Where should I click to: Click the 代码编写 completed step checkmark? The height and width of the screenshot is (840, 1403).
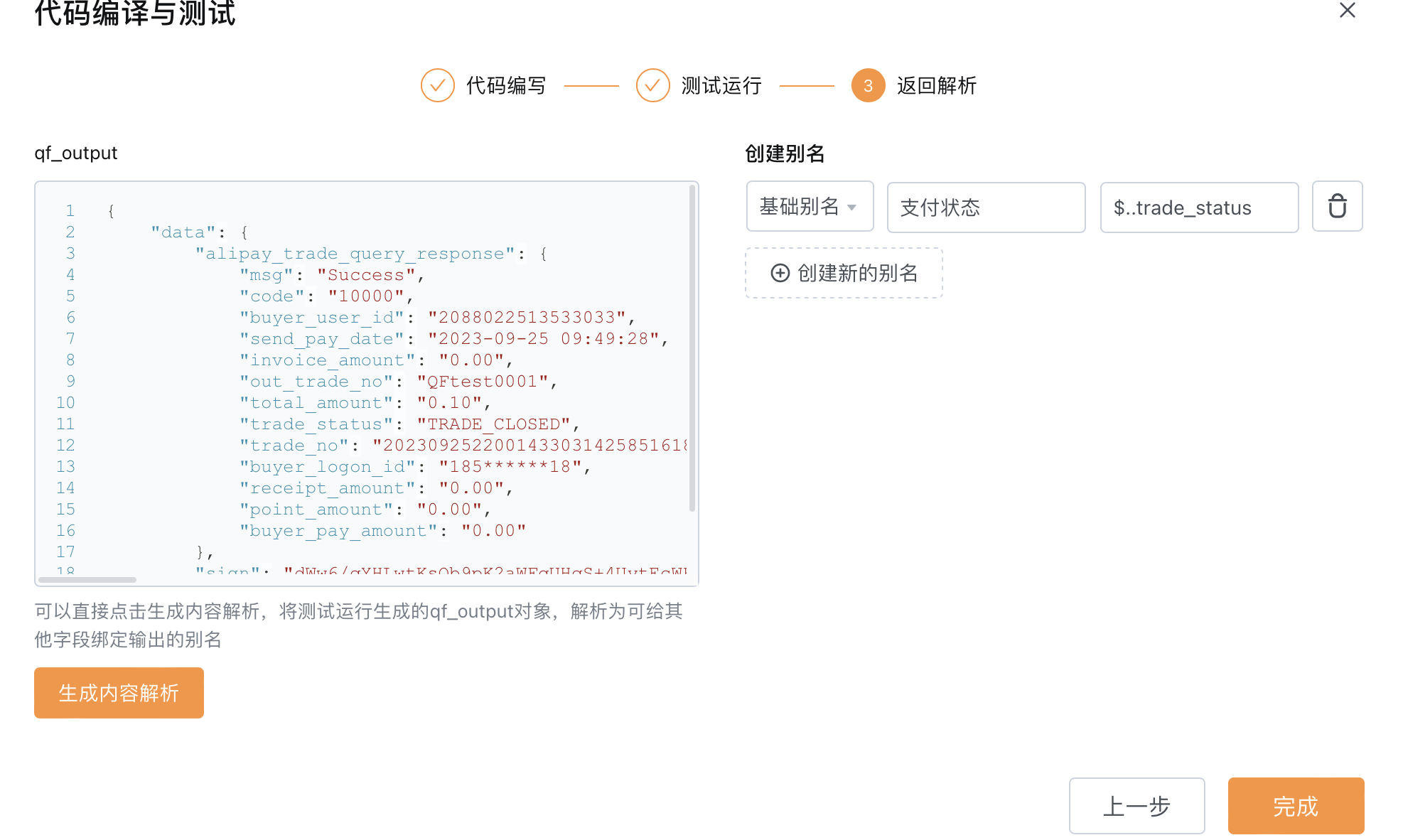point(438,86)
